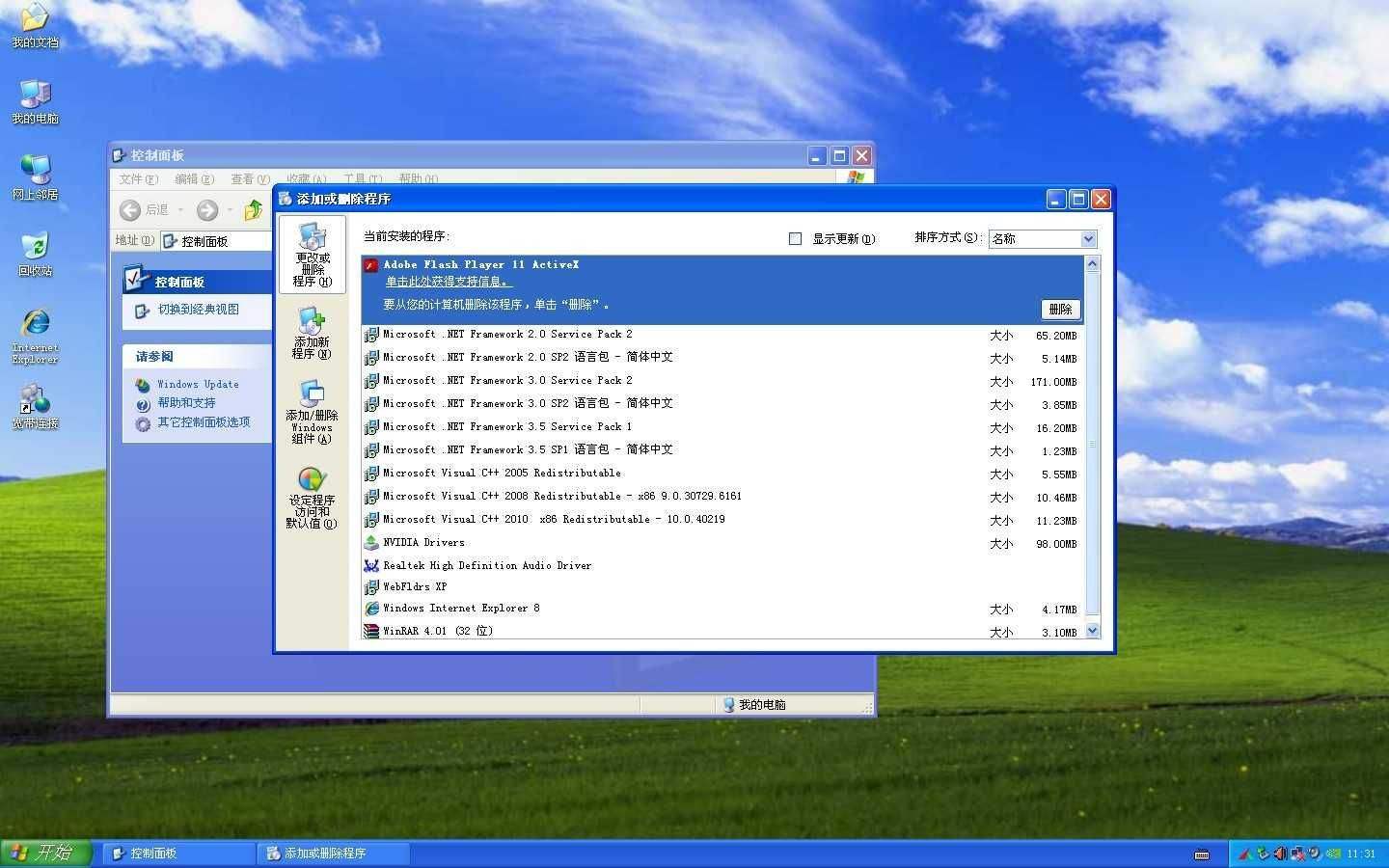Click Windows Internet Explorer 8 program icon
Screen dimensions: 1389x868
point(371,609)
